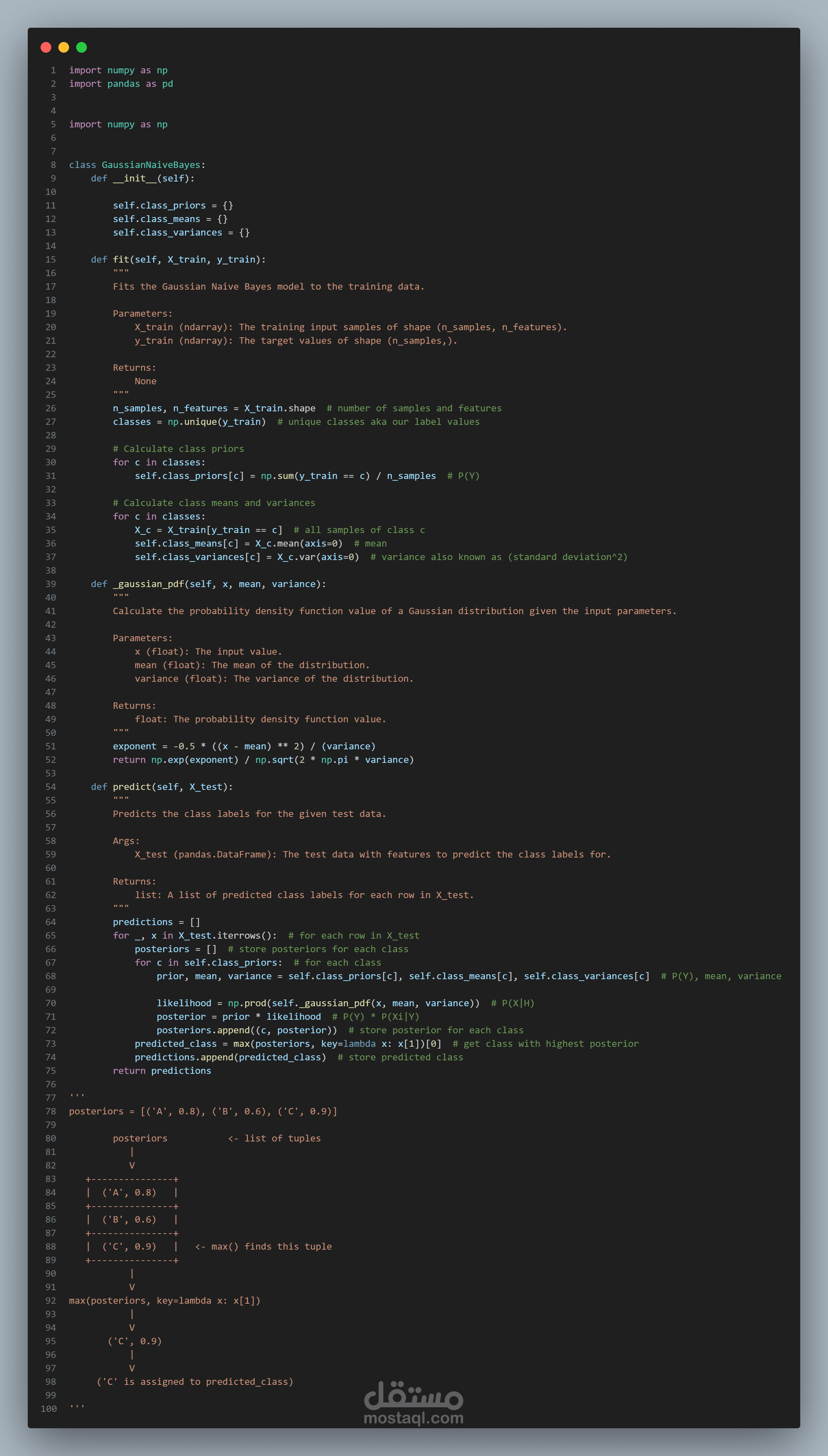Viewport: 828px width, 1456px height.
Task: Click the __init__ method name
Action: pos(134,179)
